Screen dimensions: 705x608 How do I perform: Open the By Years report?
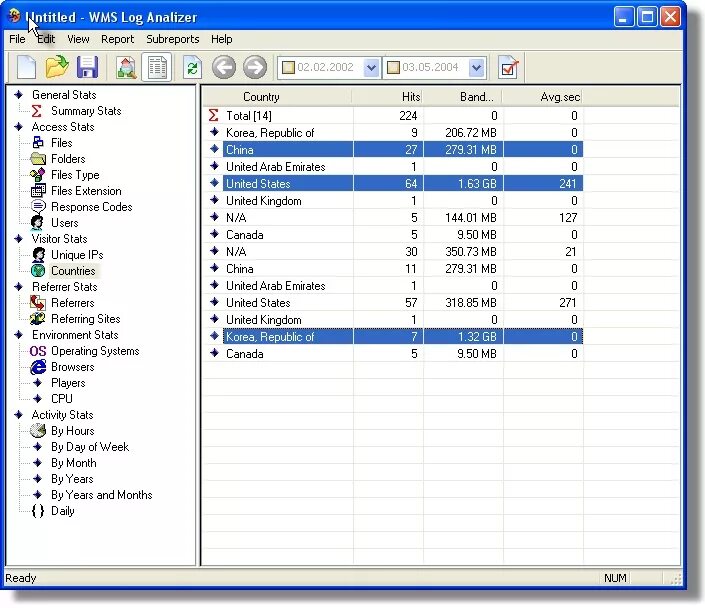click(x=72, y=478)
